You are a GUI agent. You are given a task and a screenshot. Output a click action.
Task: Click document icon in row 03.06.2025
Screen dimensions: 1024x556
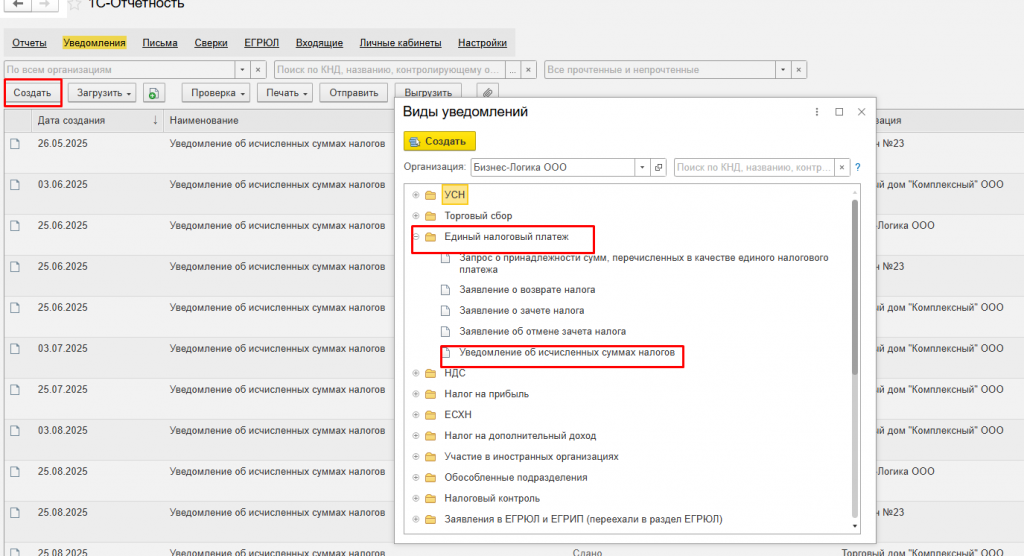[x=16, y=185]
